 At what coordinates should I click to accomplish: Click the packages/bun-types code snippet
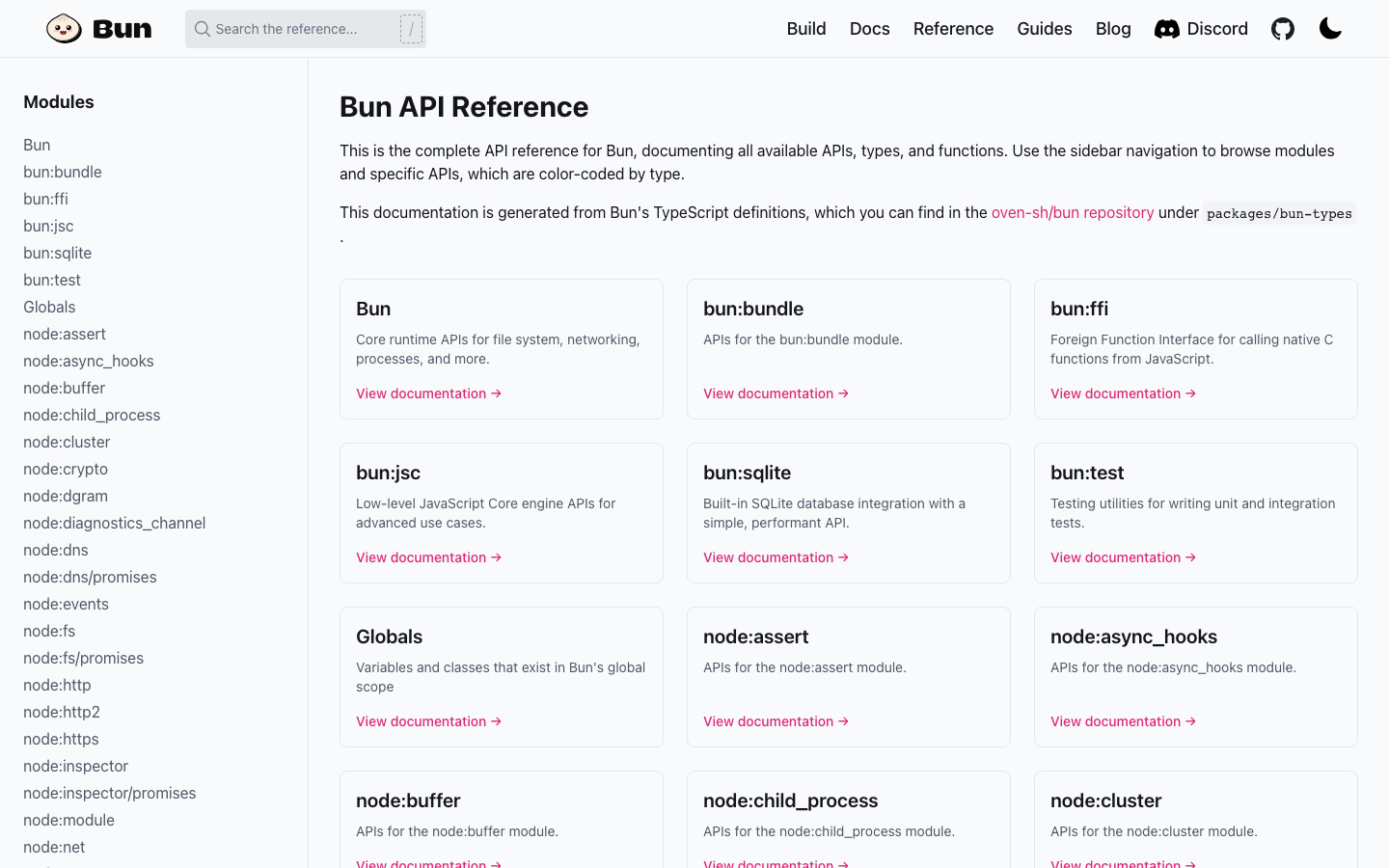click(1279, 213)
